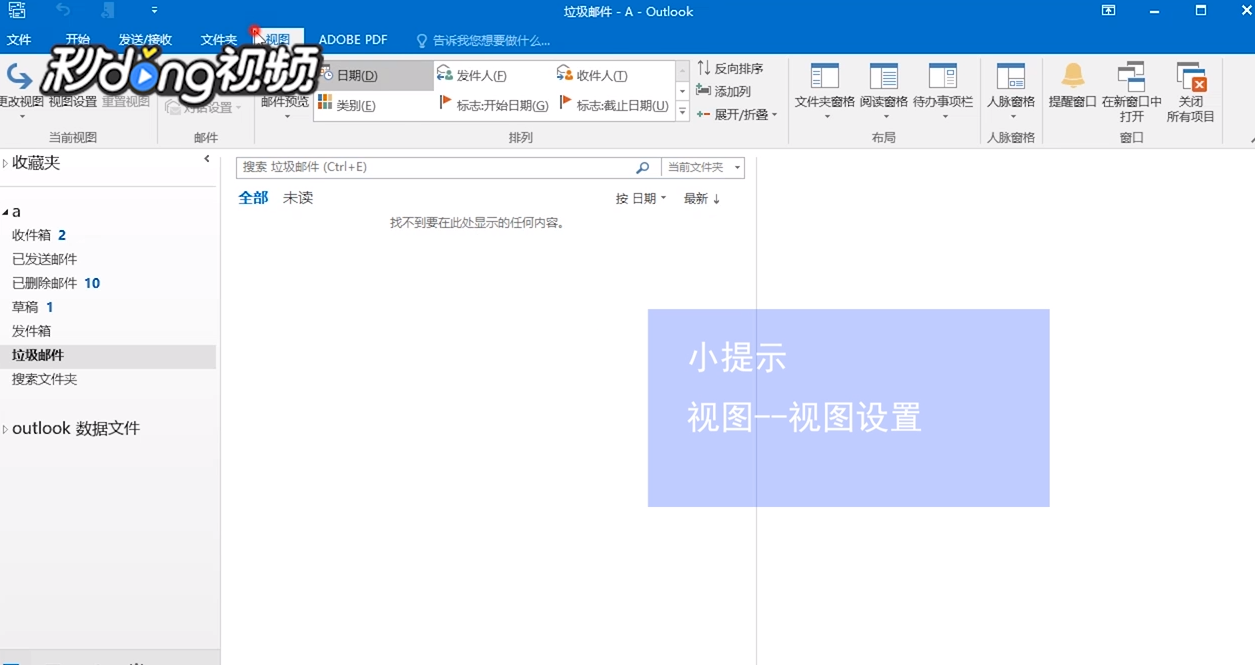Click 添加列 button

(x=723, y=91)
